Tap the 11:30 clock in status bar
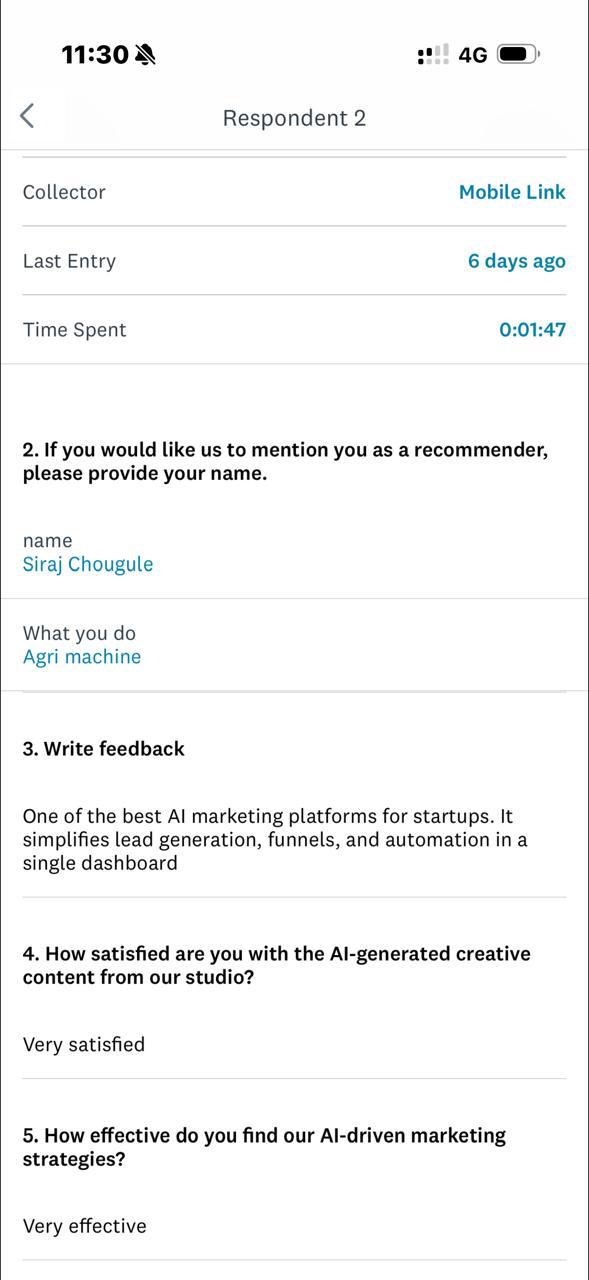Screen dimensions: 589x1280 click(x=95, y=55)
